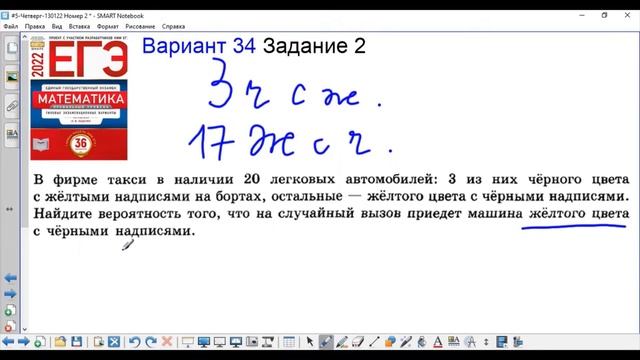Open the Вид menu
640x360 pixels.
coord(57,27)
